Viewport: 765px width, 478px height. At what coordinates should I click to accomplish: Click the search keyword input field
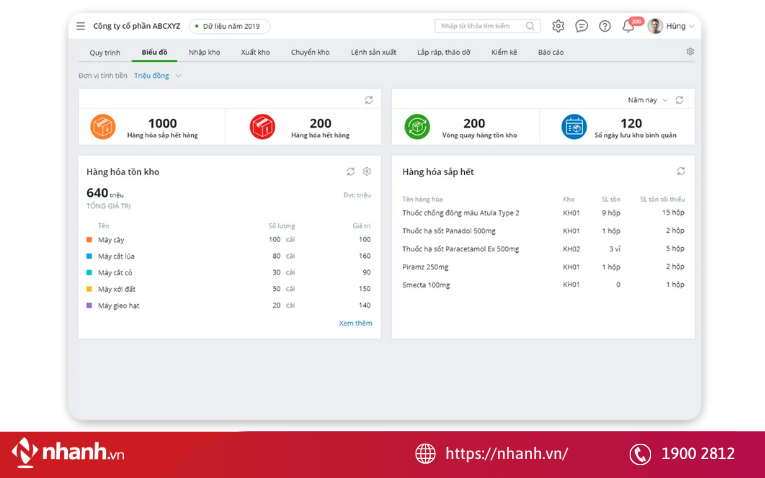tap(480, 26)
